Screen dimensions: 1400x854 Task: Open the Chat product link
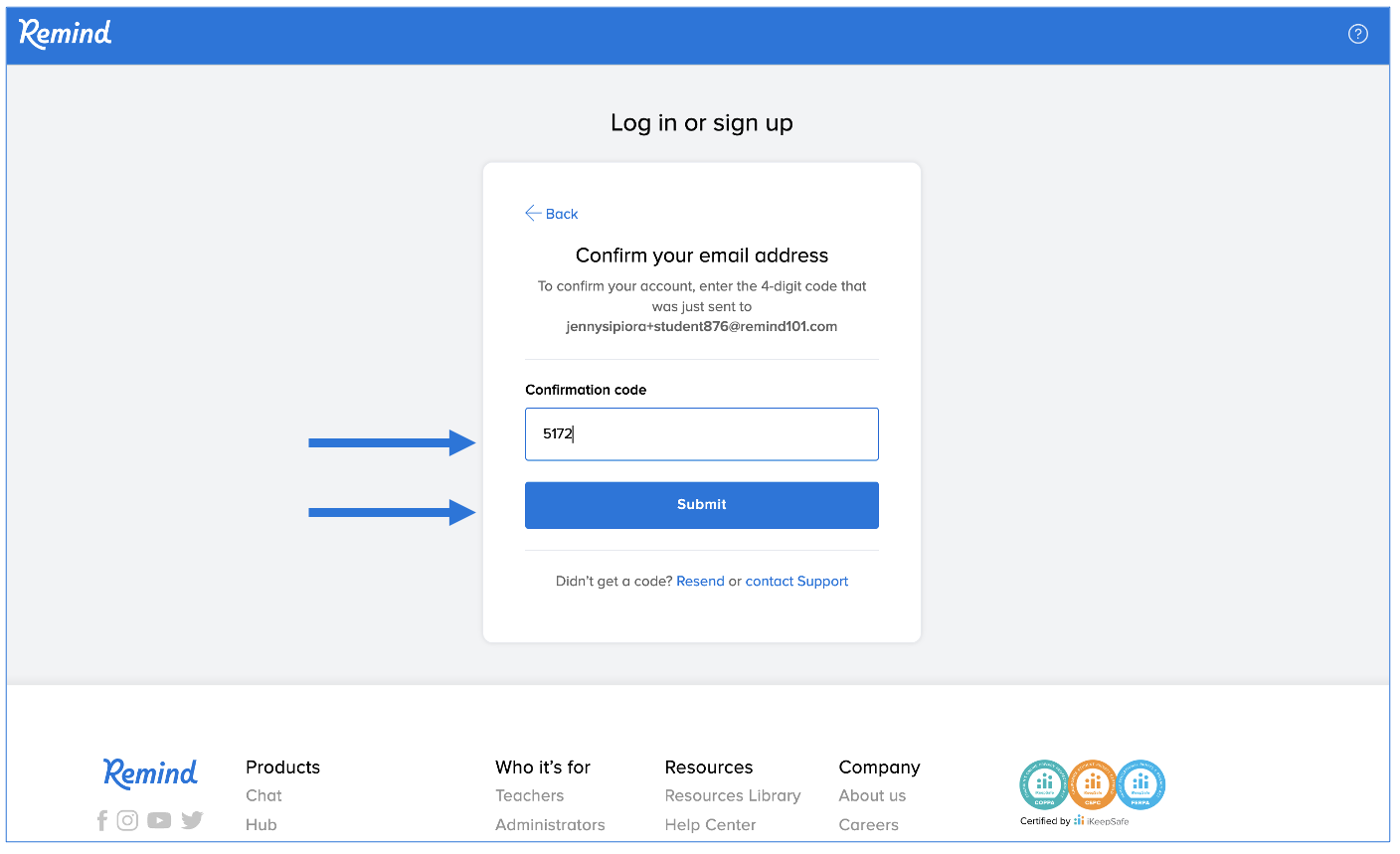pos(263,795)
